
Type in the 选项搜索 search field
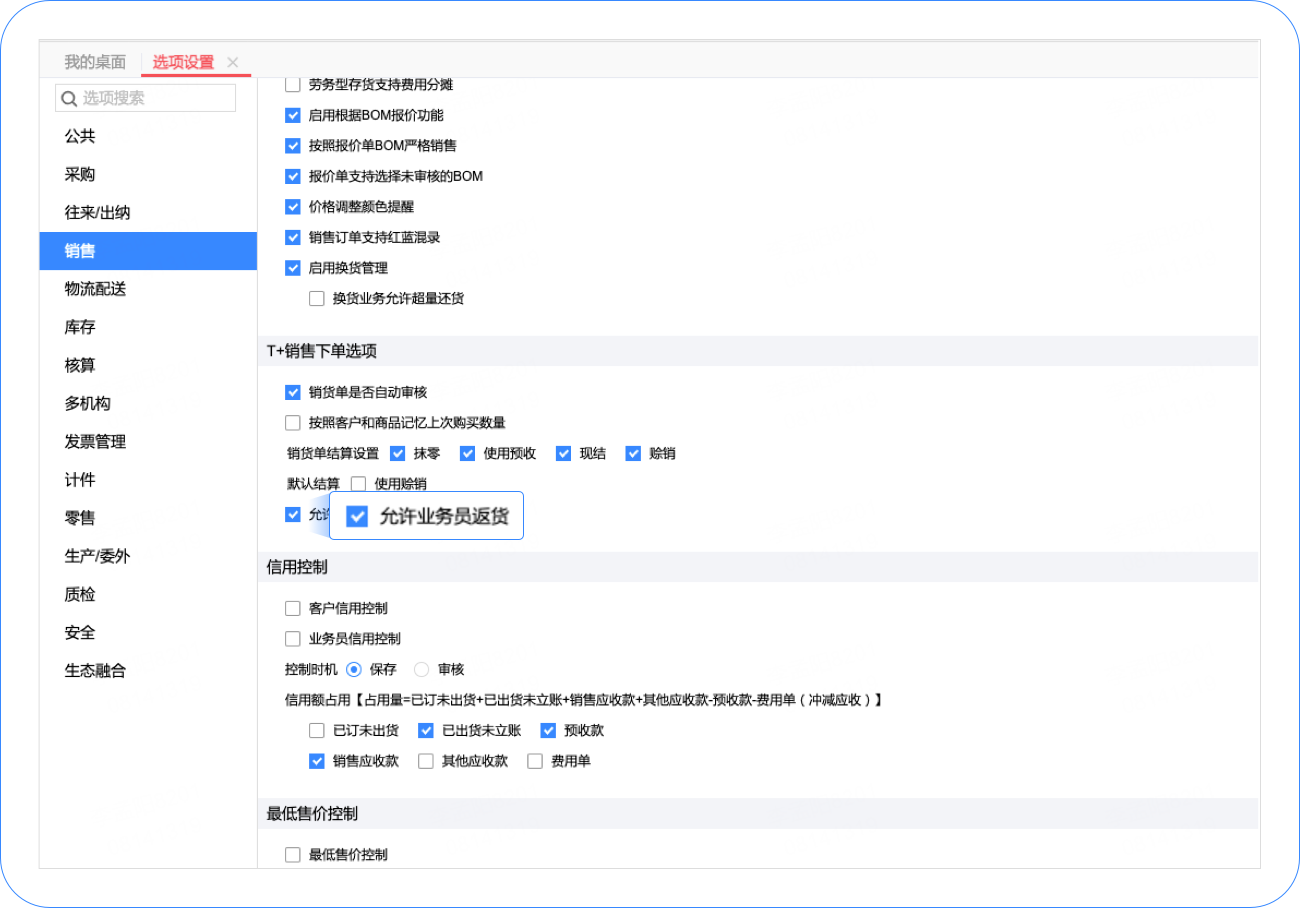tap(156, 98)
